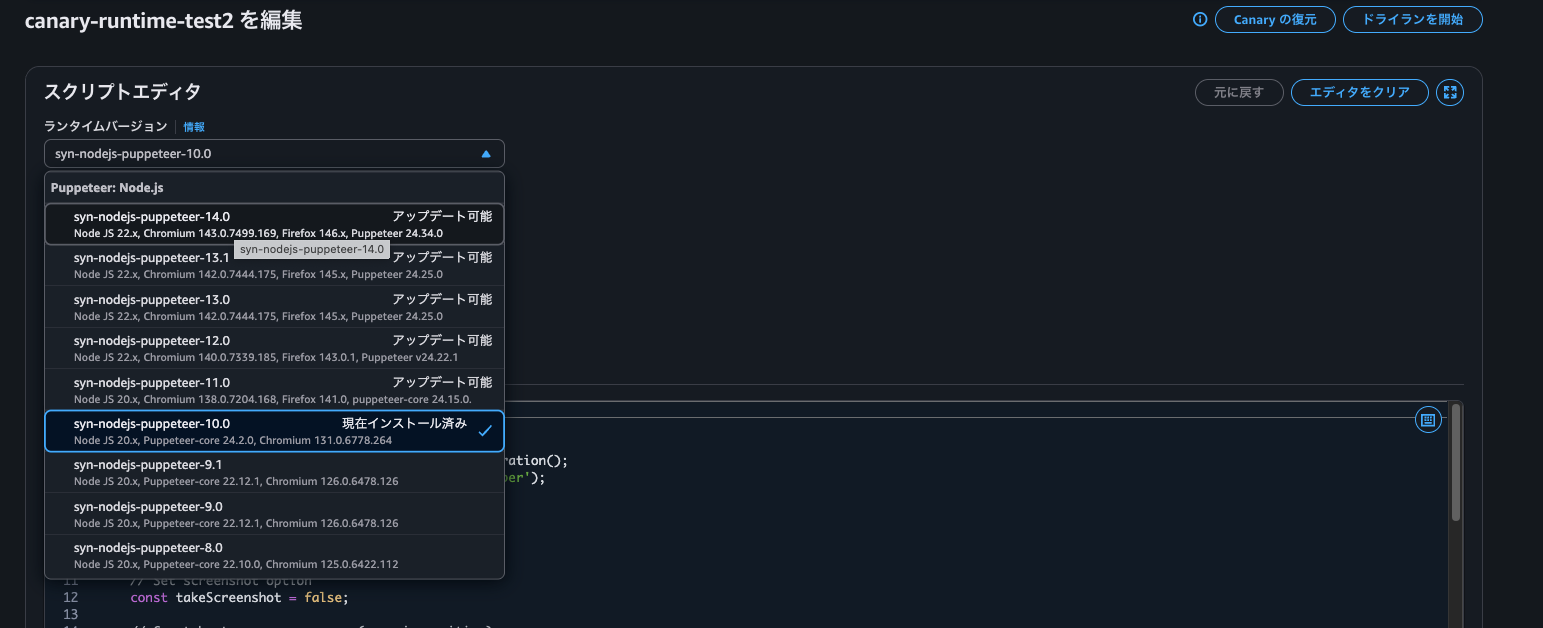Select syn-nodejs-puppeteer-14.0 option
Screen dimensions: 1543x628
274,224
